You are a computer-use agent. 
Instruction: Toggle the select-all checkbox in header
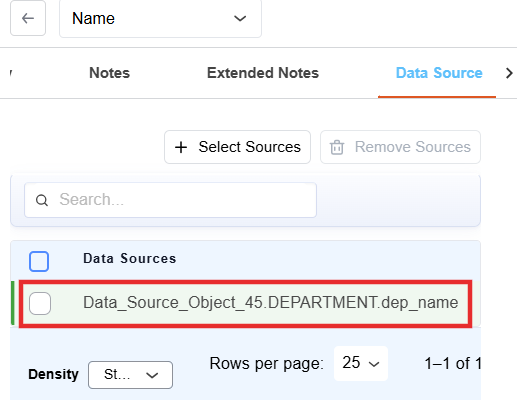[x=39, y=261]
